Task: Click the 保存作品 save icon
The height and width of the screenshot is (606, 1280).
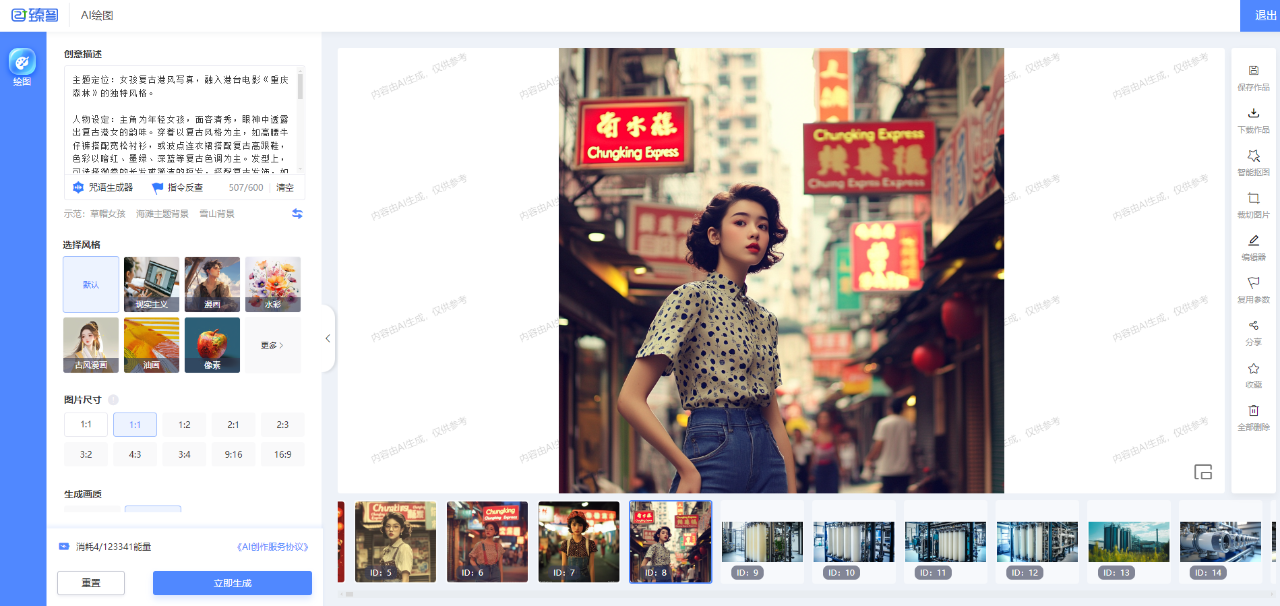Action: pos(1253,71)
